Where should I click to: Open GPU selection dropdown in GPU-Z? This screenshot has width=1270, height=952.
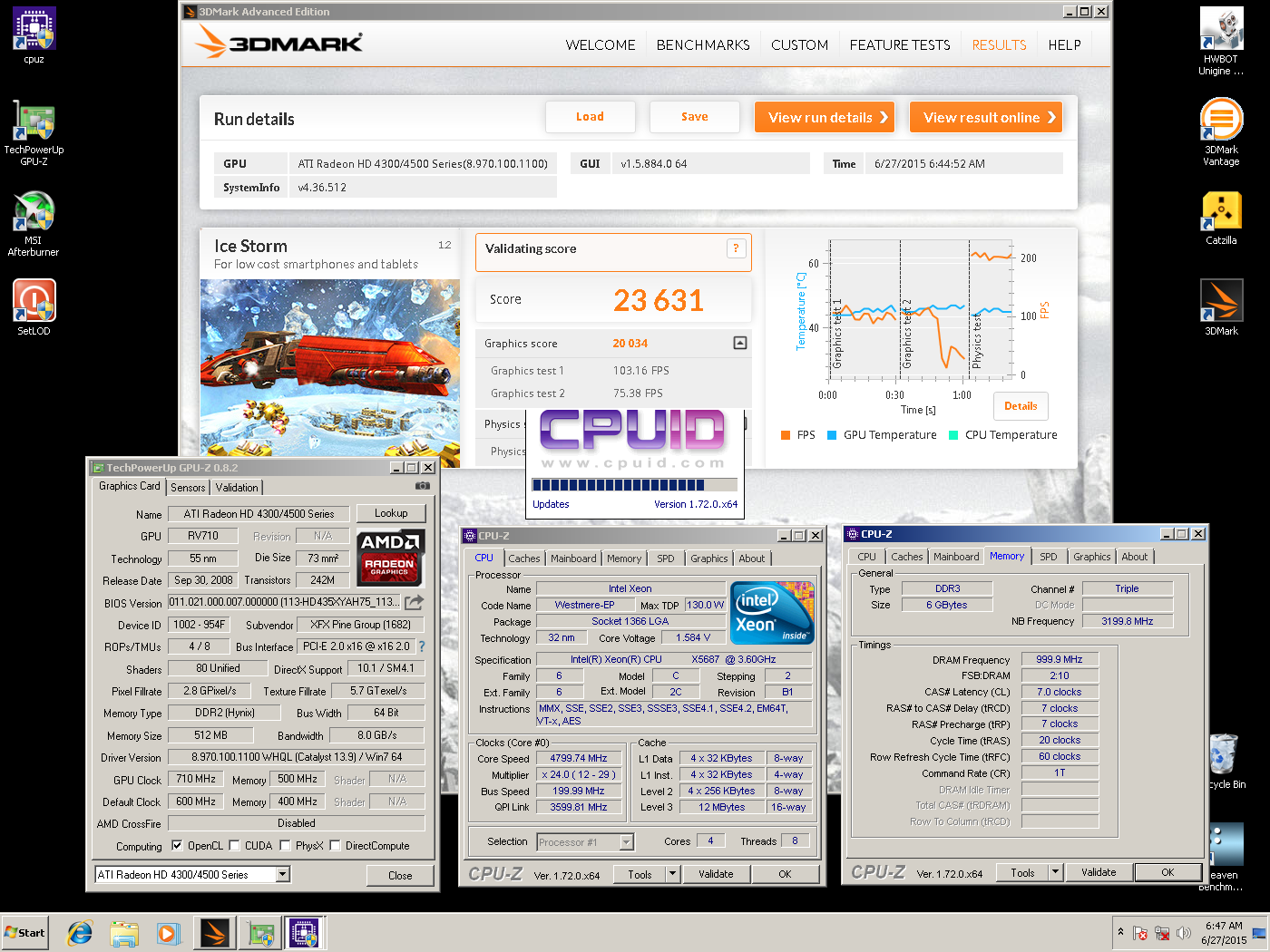tap(283, 875)
